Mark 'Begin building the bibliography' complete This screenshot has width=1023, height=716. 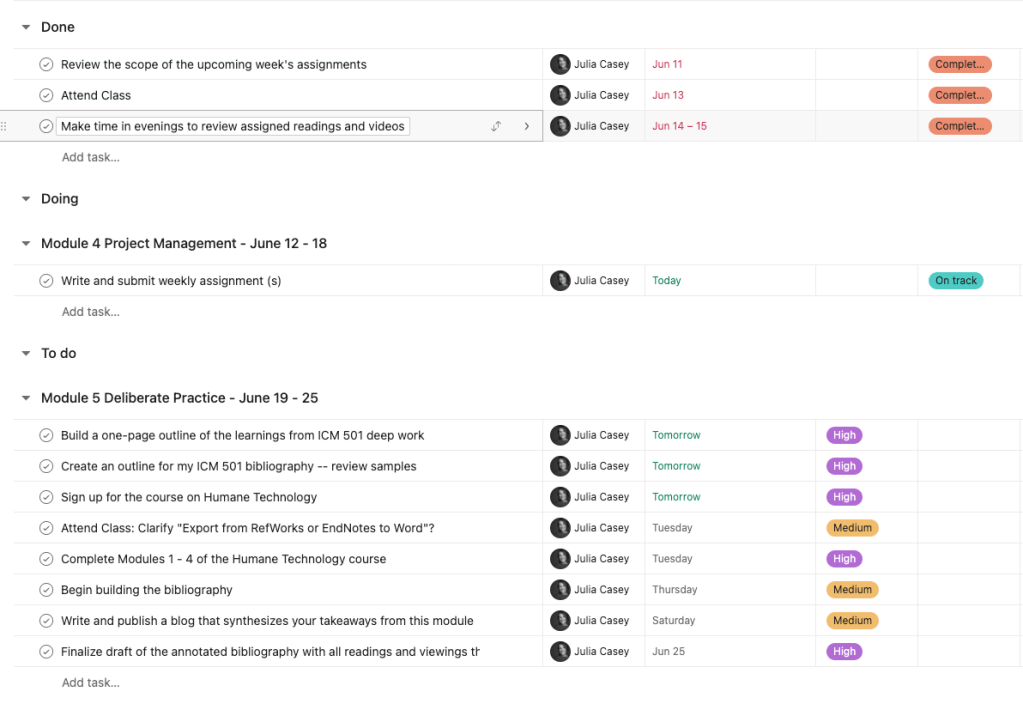point(46,590)
